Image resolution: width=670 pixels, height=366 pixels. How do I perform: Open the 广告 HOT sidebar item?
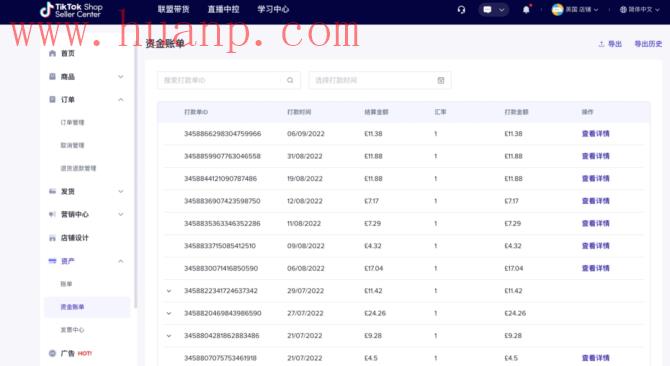(x=76, y=353)
